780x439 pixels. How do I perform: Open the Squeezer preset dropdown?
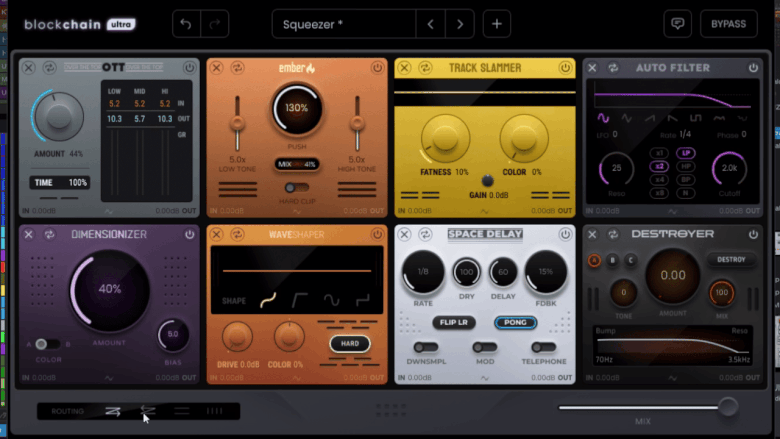tap(344, 24)
